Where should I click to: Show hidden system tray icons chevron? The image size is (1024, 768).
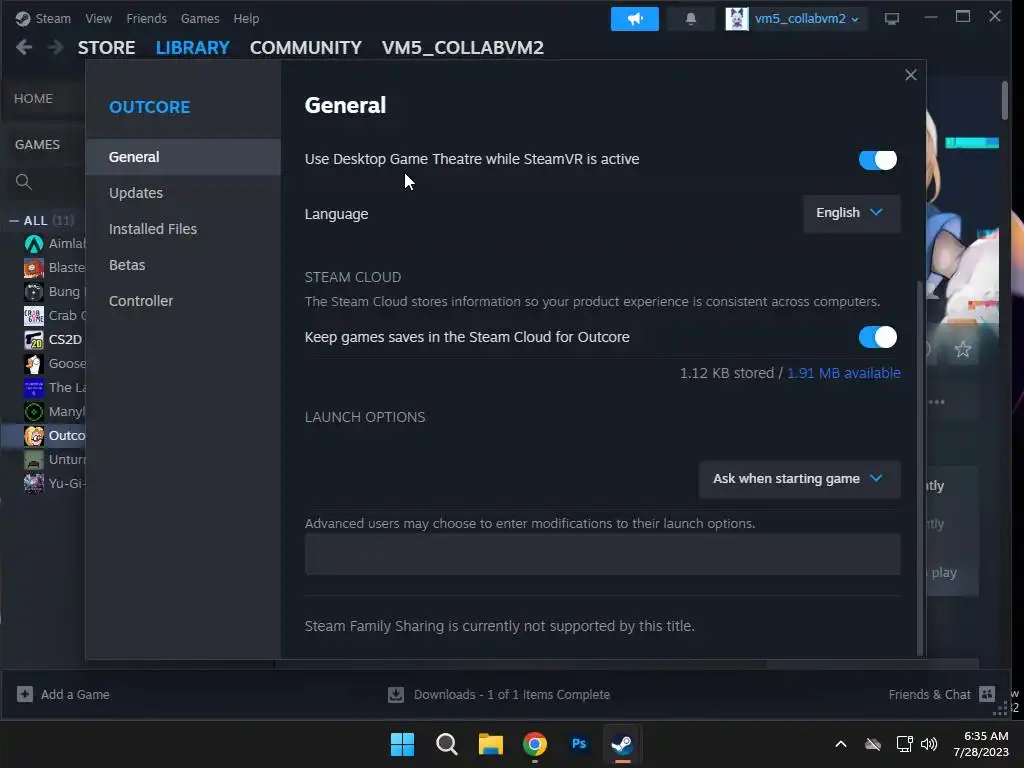pos(841,744)
